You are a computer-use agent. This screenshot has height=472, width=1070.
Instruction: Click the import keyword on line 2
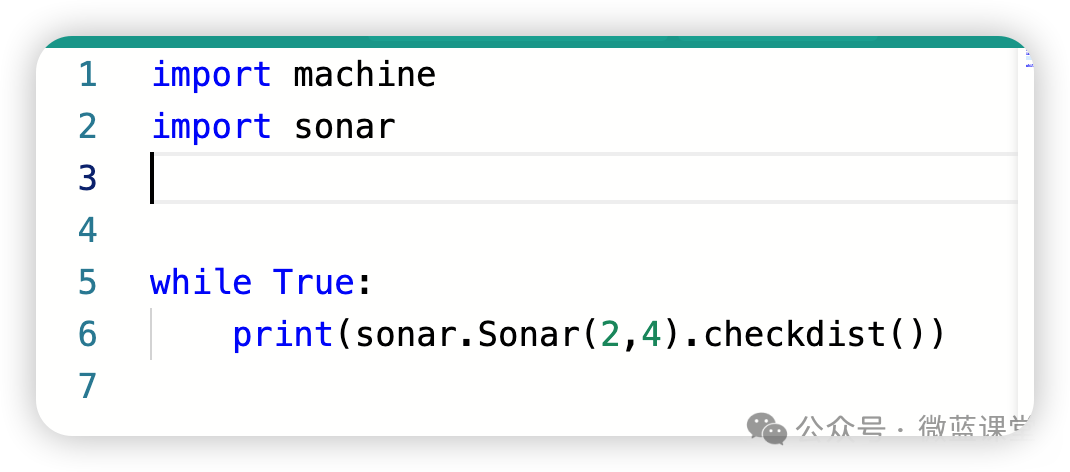pos(211,127)
